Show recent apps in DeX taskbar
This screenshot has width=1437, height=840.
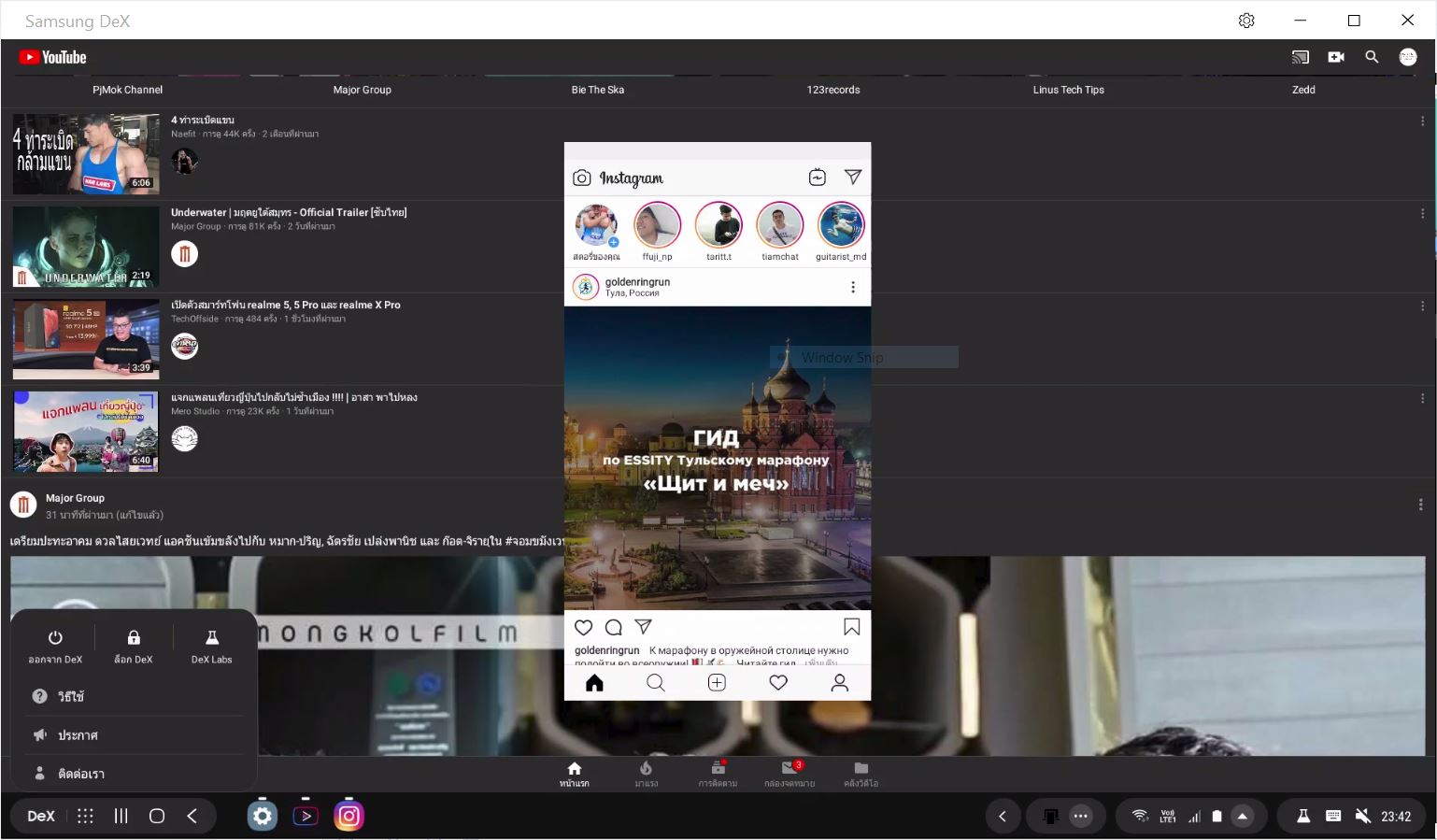pyautogui.click(x=121, y=816)
